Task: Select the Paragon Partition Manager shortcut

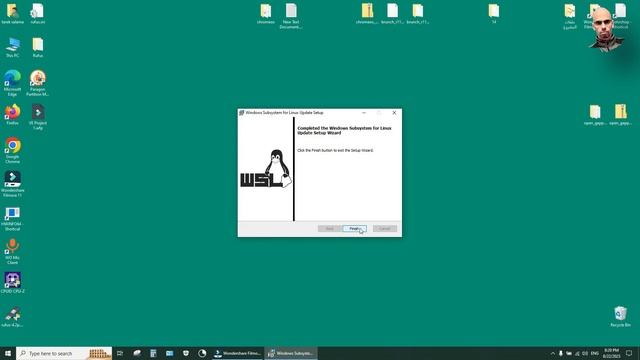Action: [x=38, y=83]
